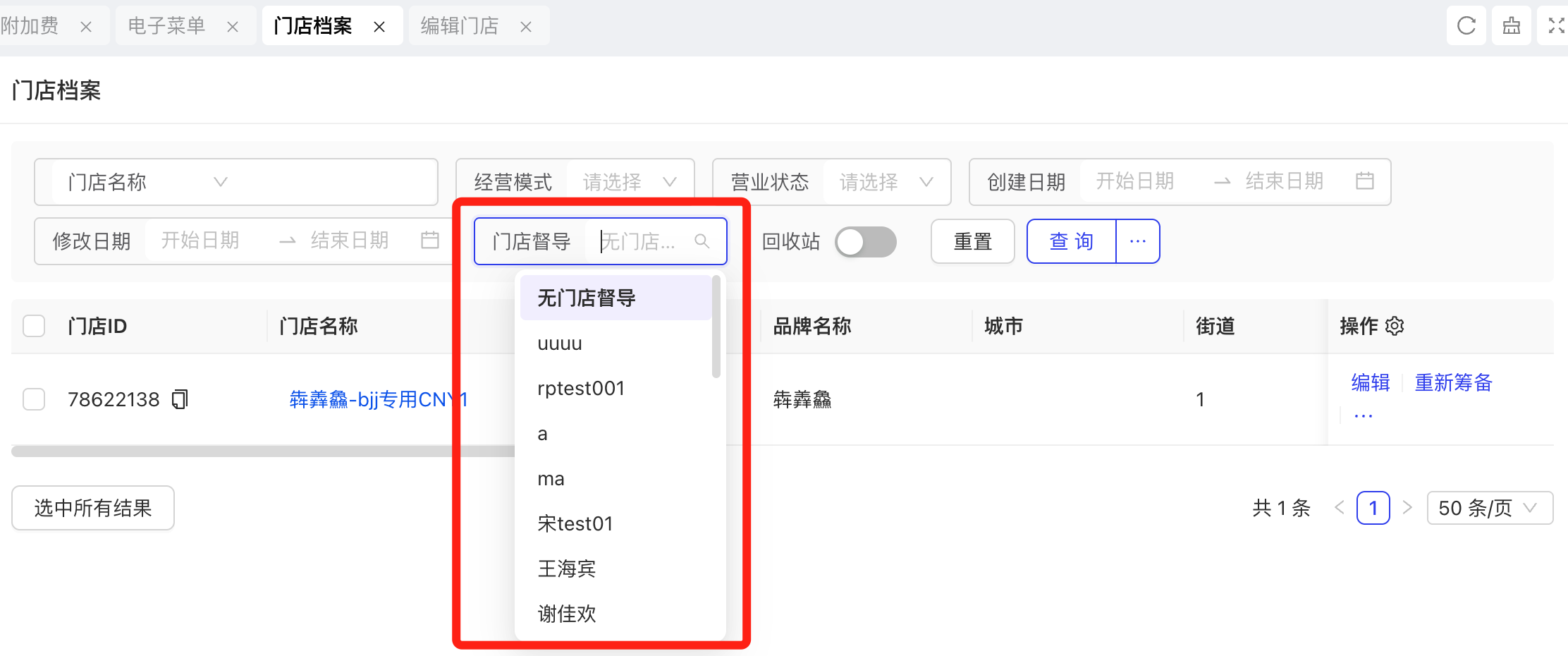Click the 重置 button
The image size is (1568, 656).
(972, 242)
